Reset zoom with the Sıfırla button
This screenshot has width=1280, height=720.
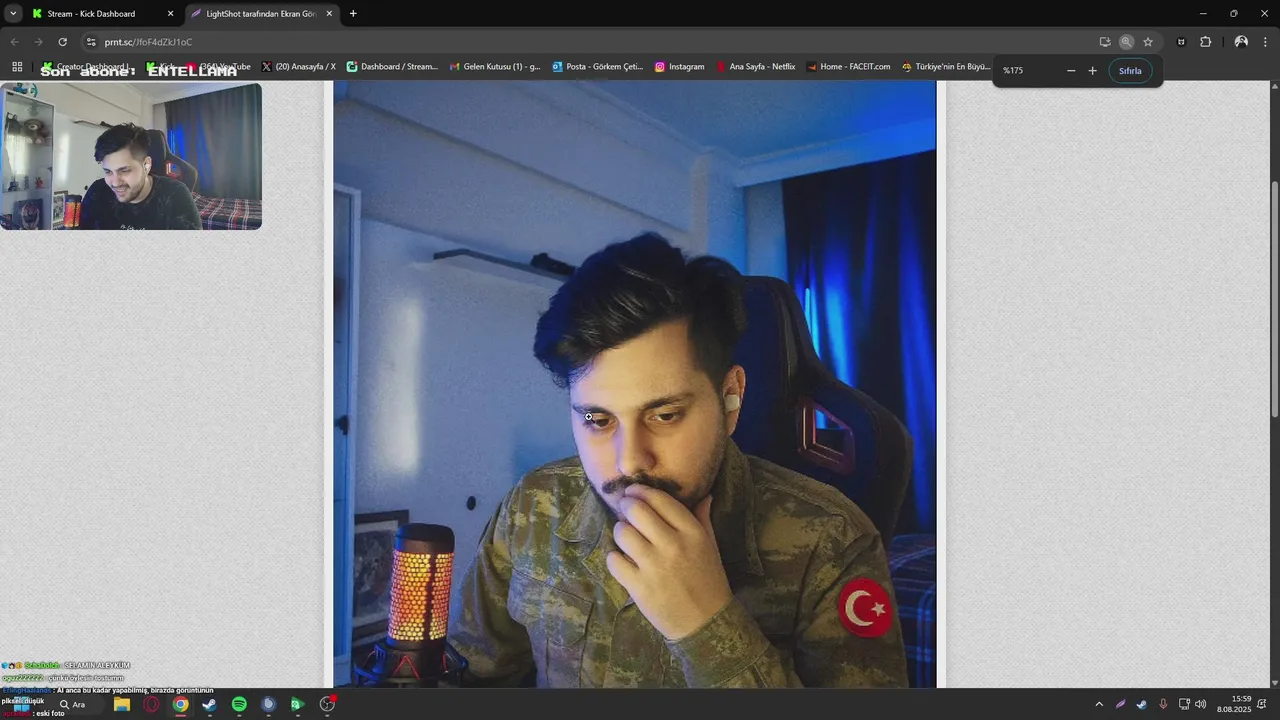point(1130,71)
